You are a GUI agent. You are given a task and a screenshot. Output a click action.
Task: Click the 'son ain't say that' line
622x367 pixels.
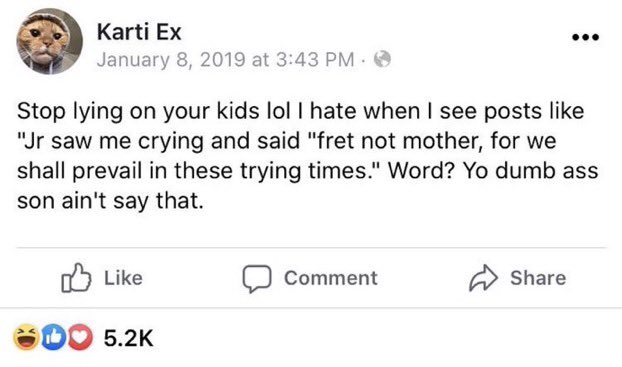[110, 201]
